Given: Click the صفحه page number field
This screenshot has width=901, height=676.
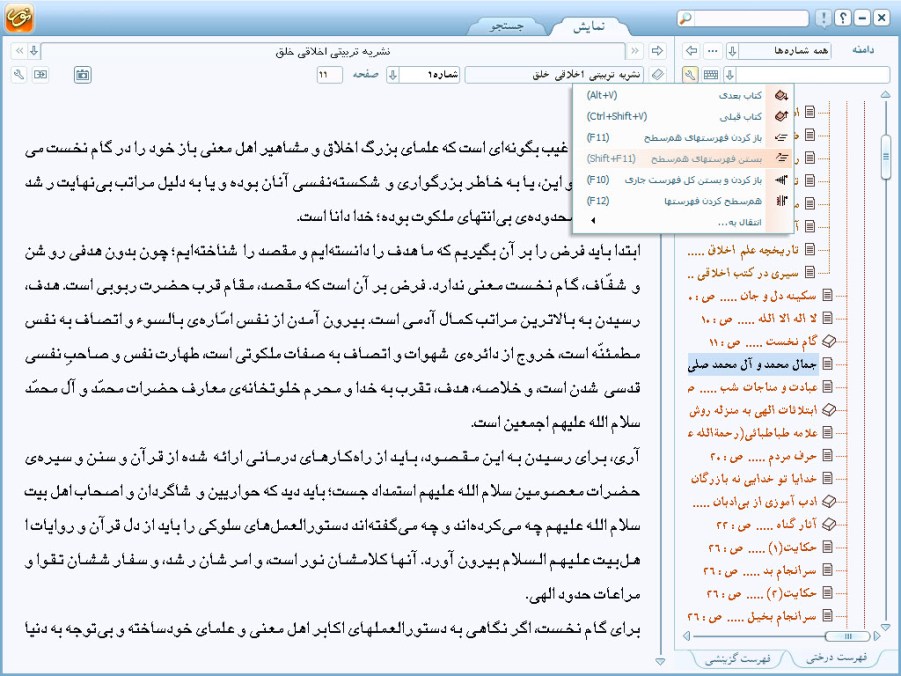Looking at the screenshot, I should click(x=329, y=75).
